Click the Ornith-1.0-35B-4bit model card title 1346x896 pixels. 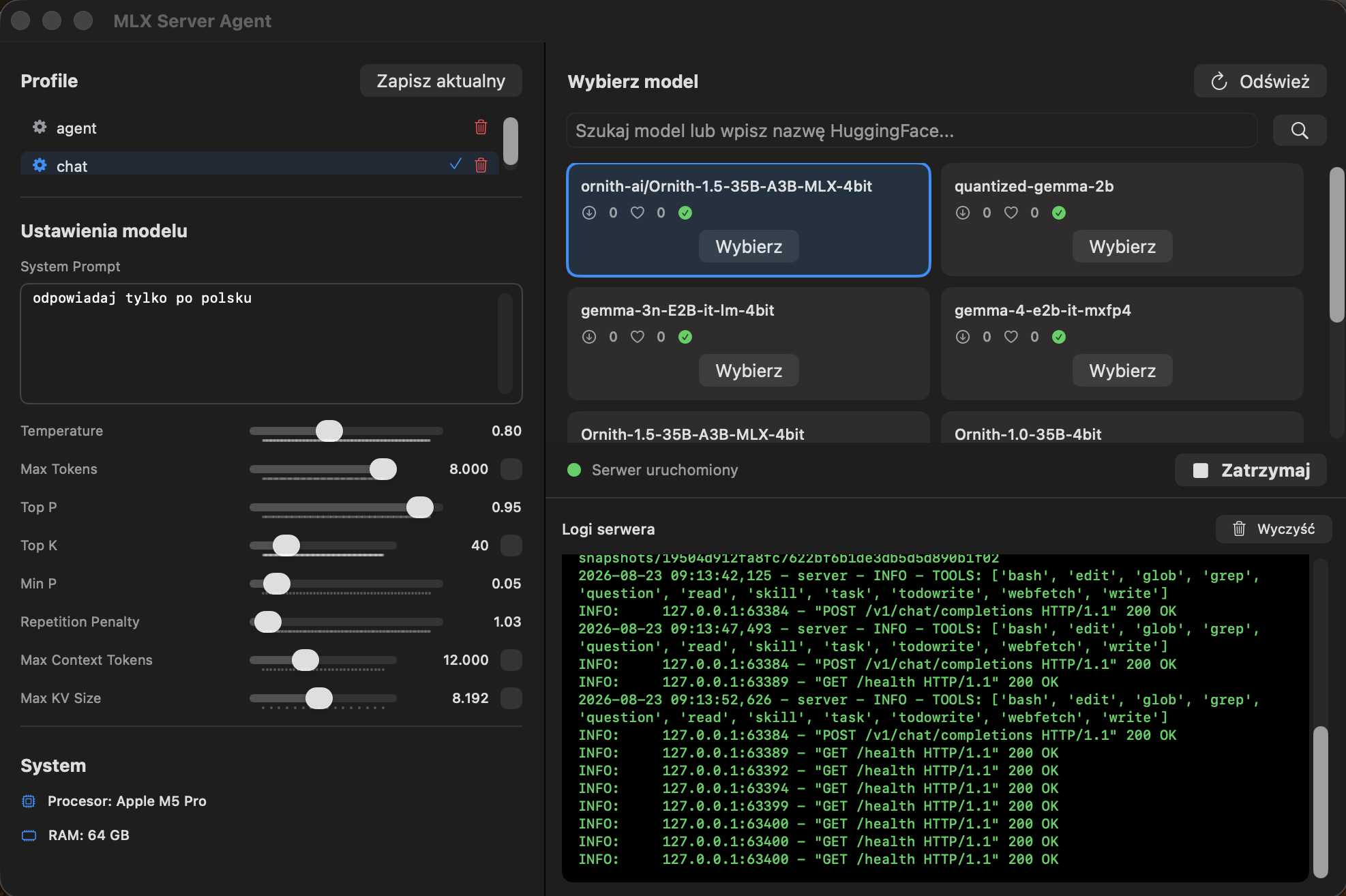click(1028, 434)
